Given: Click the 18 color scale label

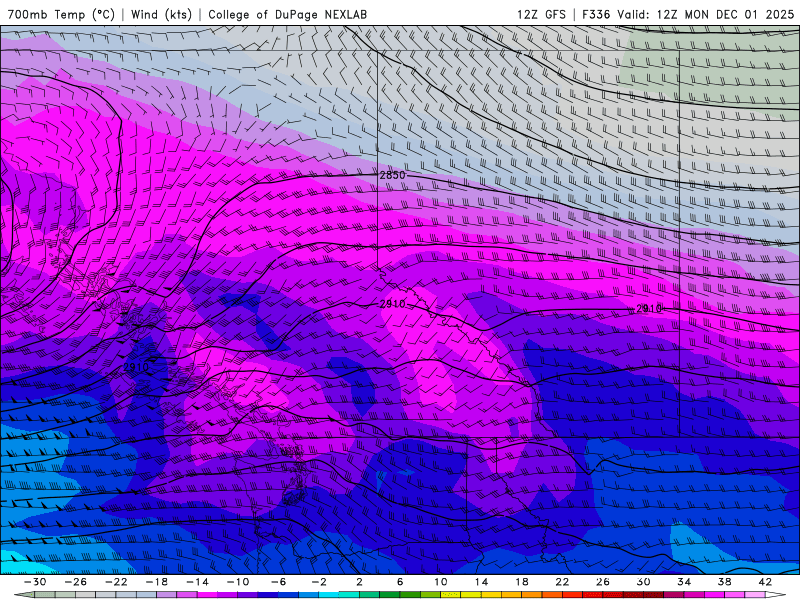Looking at the screenshot, I should point(521,582).
